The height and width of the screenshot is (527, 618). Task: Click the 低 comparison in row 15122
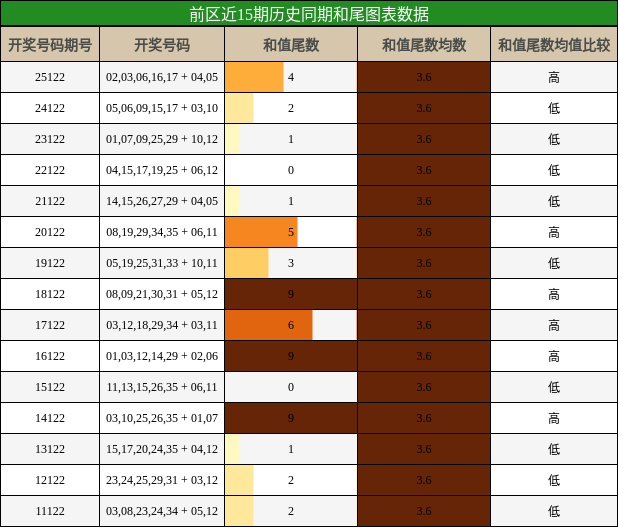click(554, 387)
